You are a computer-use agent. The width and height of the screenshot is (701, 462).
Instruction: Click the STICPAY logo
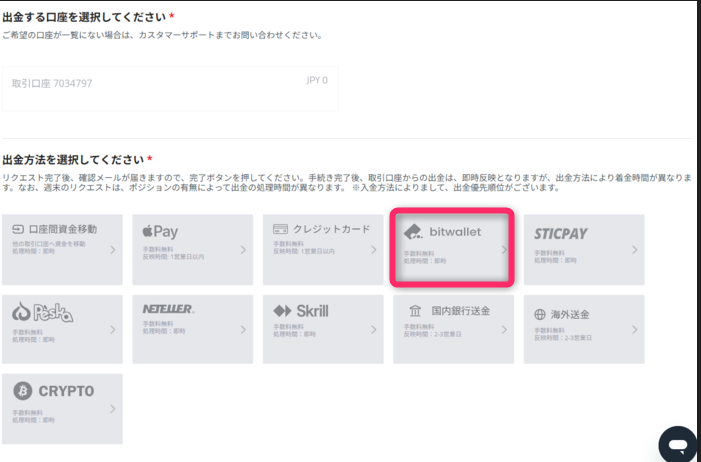[560, 233]
